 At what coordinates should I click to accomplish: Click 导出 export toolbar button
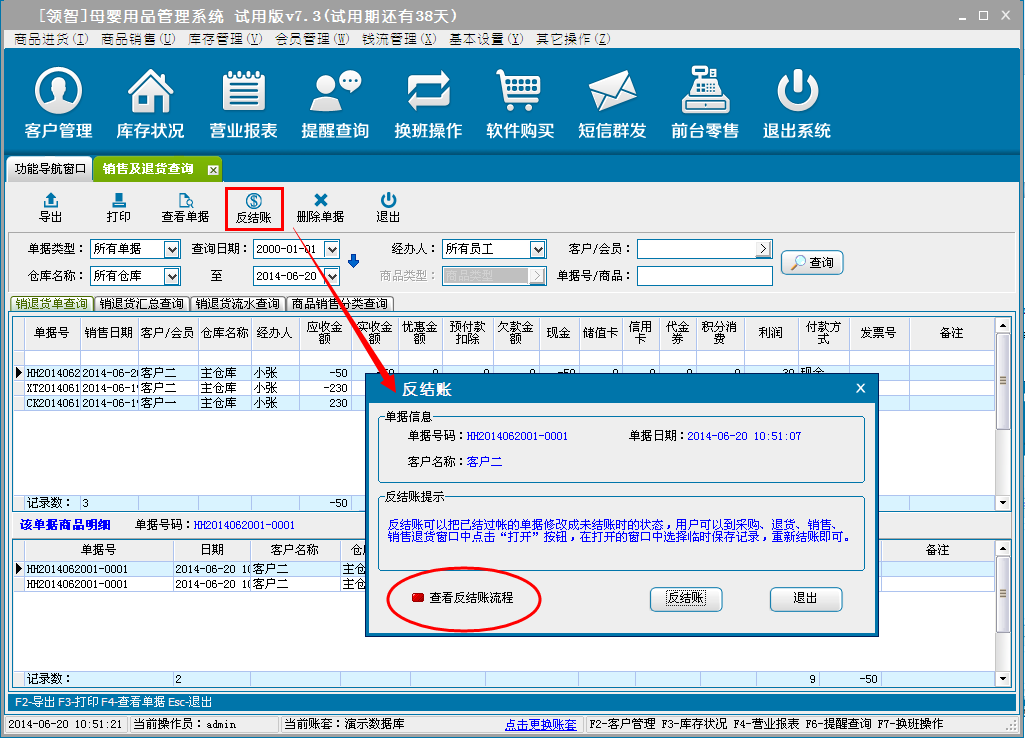click(x=50, y=208)
